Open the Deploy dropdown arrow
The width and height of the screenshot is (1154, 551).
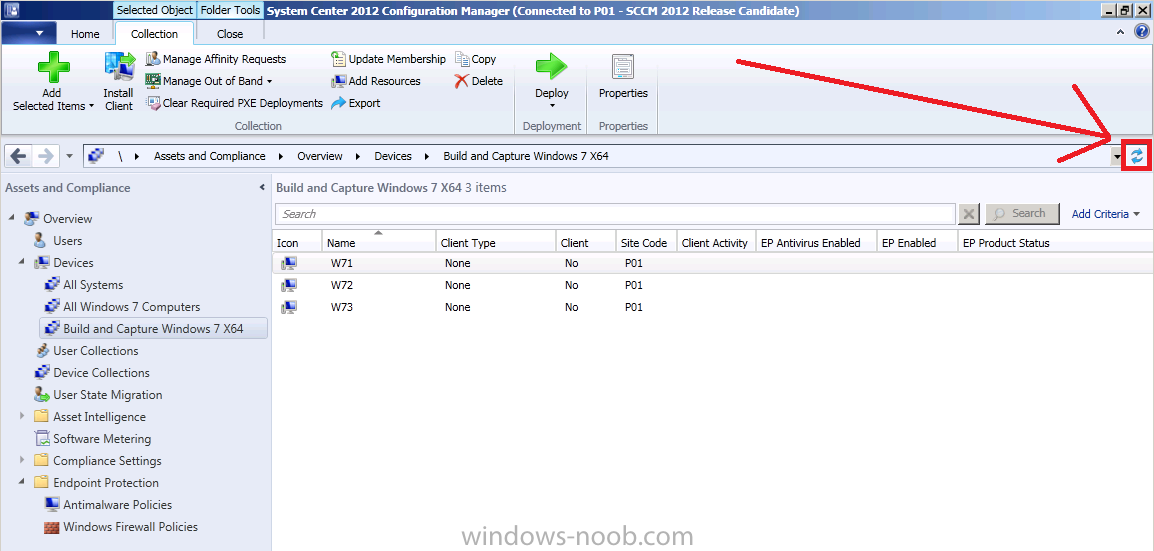pos(552,105)
